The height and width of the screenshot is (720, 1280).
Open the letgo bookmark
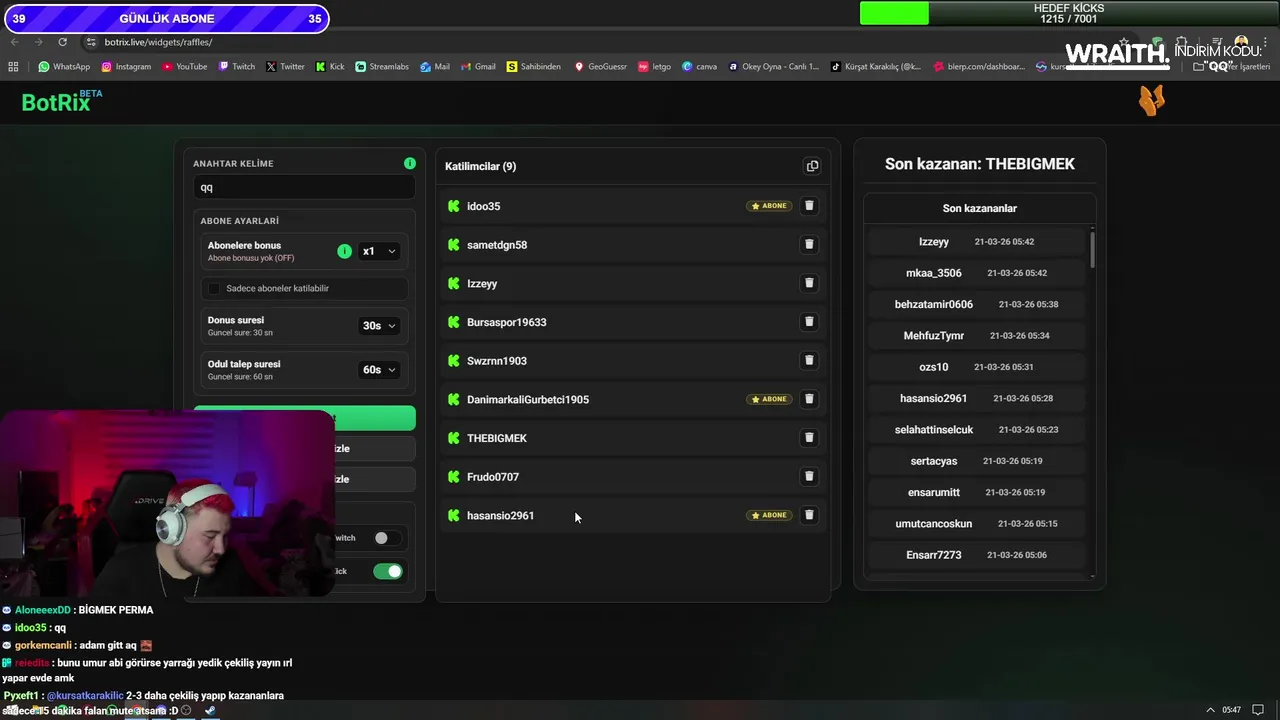click(x=655, y=67)
